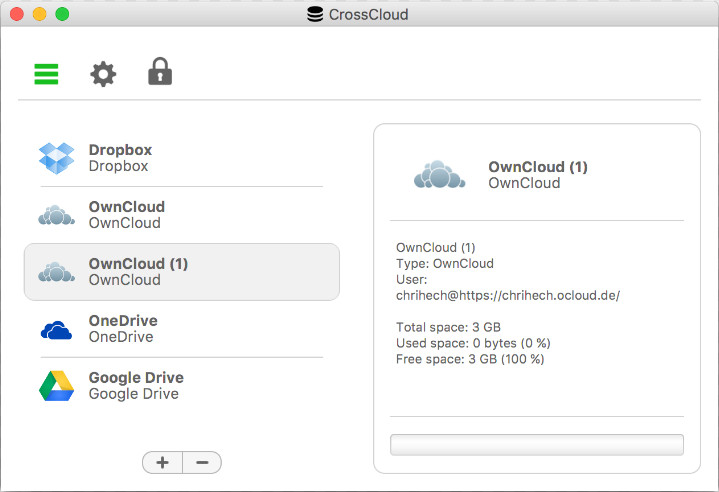Click the CrossCloud title bar icon

(315, 14)
